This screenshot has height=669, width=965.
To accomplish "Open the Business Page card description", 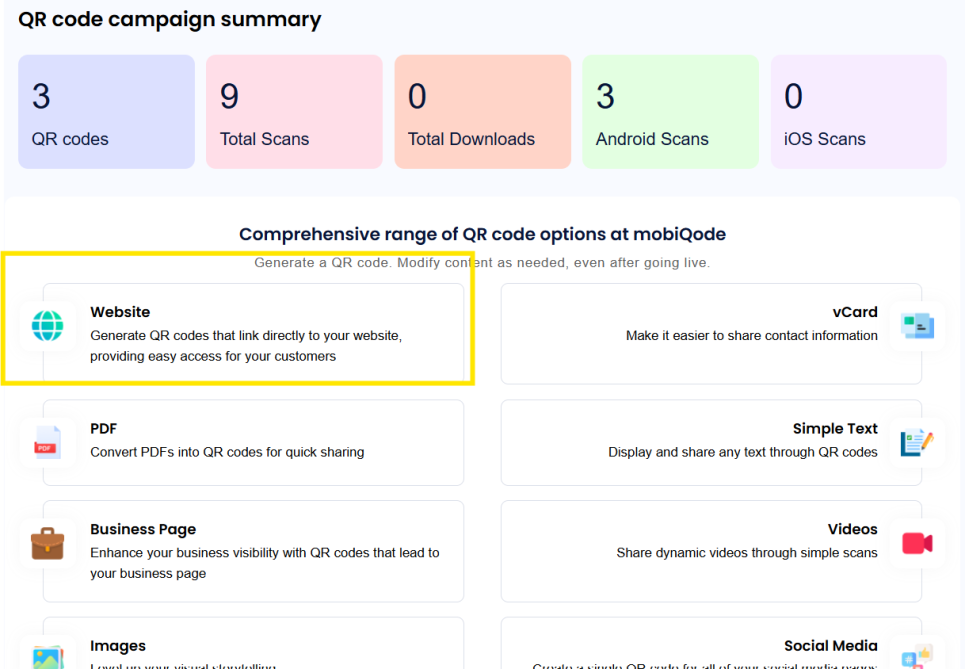I will [x=264, y=562].
